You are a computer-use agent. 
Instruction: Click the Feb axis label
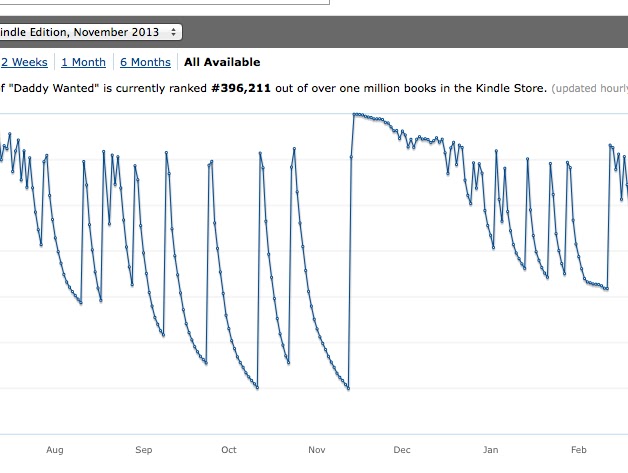click(x=579, y=450)
